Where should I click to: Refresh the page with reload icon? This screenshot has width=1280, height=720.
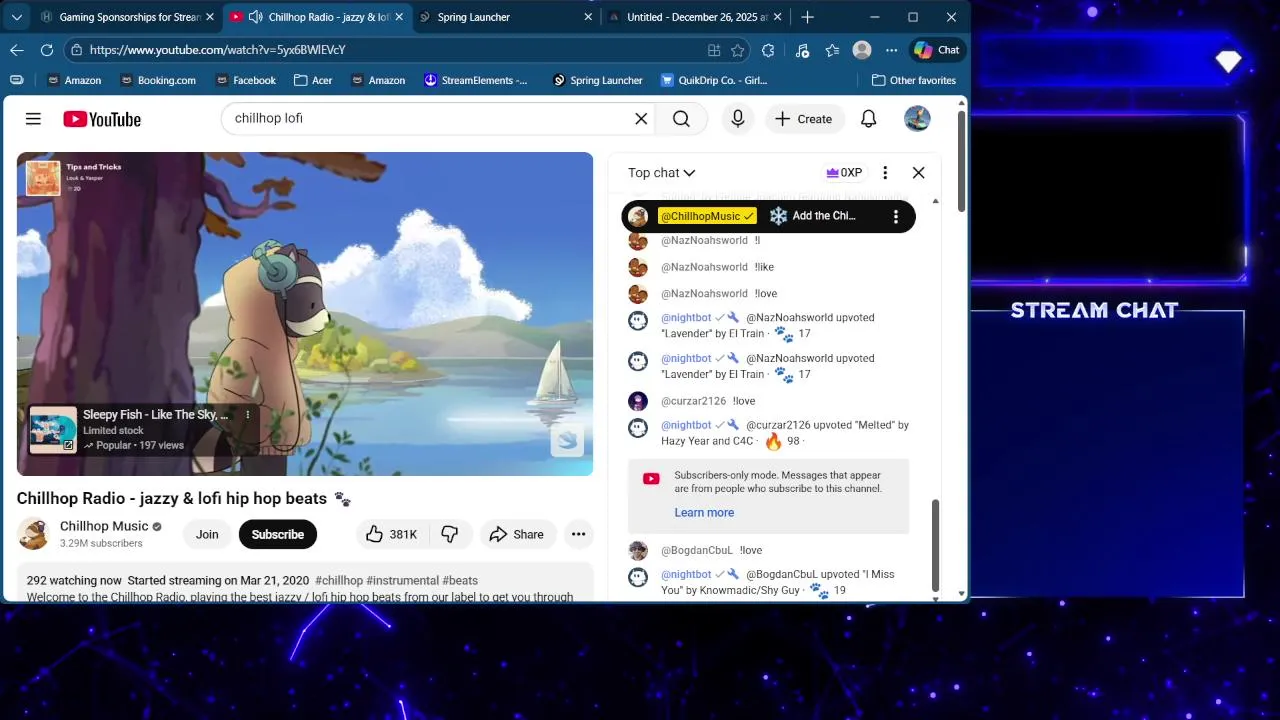coord(47,50)
